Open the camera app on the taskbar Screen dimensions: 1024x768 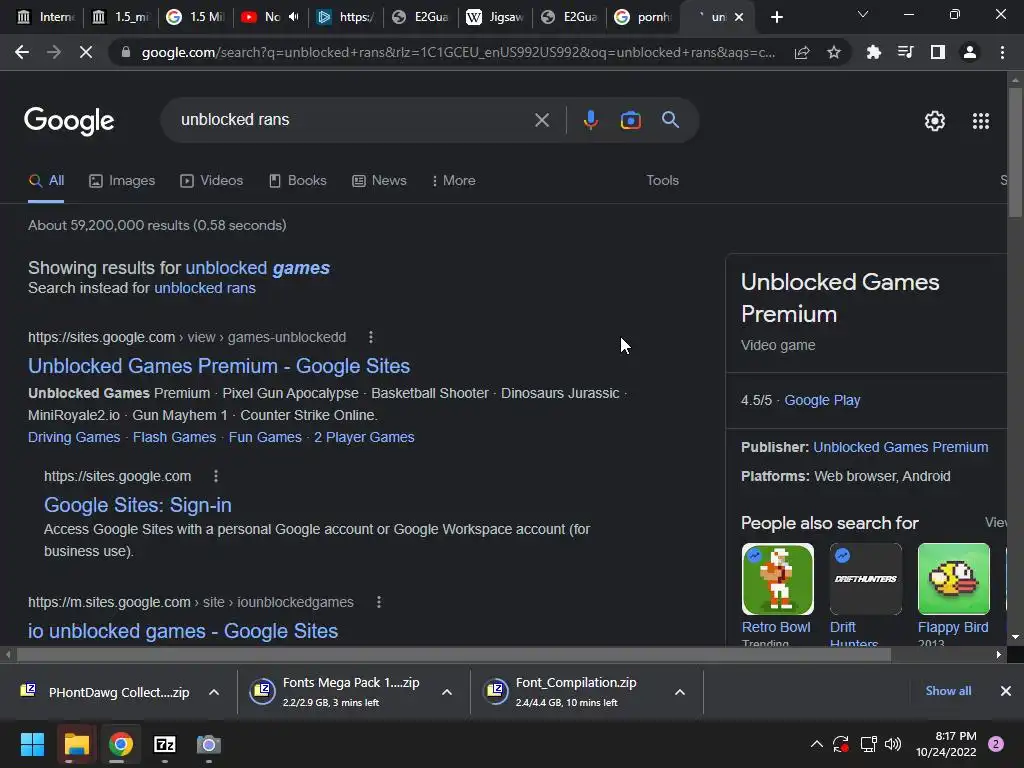pyautogui.click(x=208, y=744)
